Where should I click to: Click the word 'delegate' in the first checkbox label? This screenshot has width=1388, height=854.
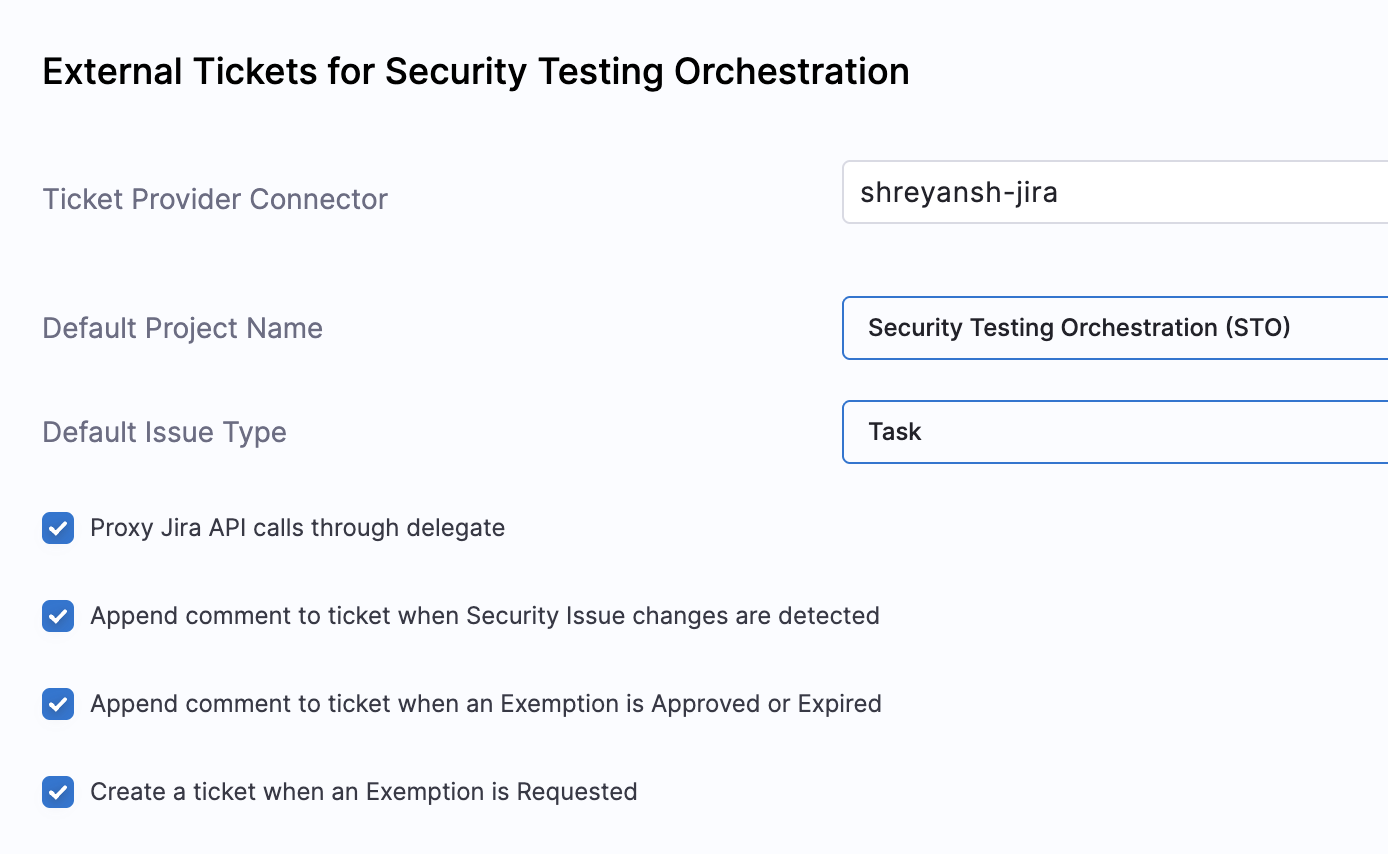click(x=461, y=528)
